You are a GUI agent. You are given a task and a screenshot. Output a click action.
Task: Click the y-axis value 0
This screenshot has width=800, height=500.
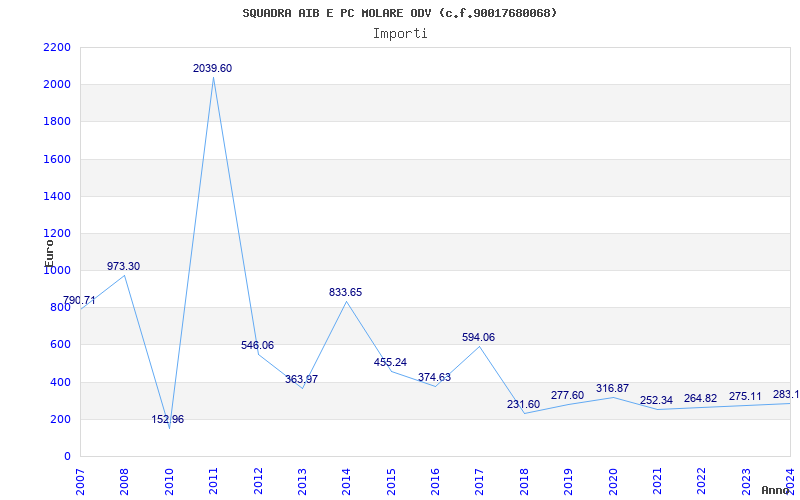[67, 457]
